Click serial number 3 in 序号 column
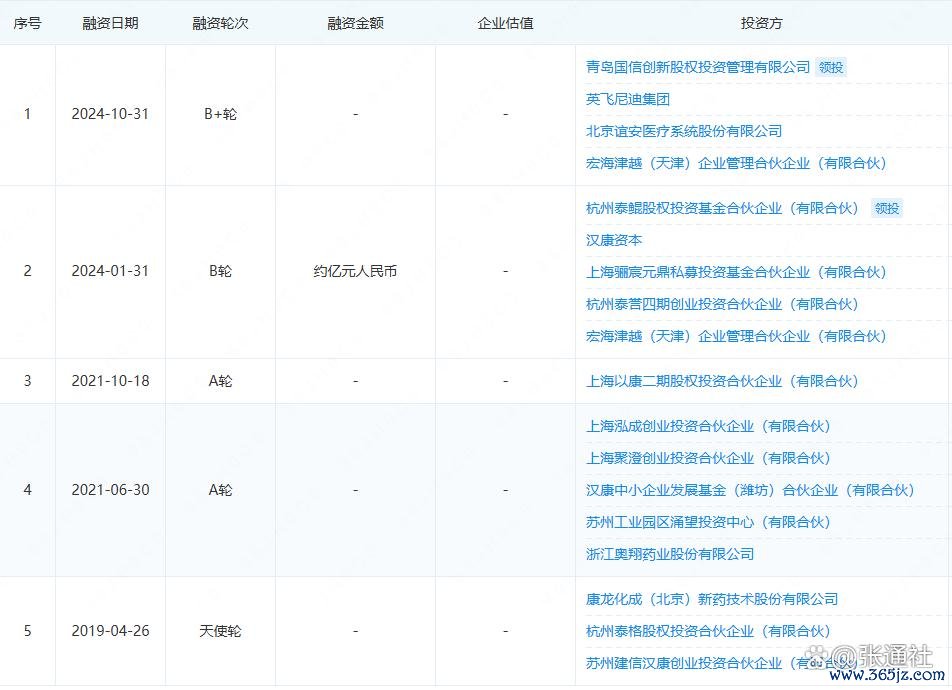This screenshot has height=690, width=952. point(27,381)
